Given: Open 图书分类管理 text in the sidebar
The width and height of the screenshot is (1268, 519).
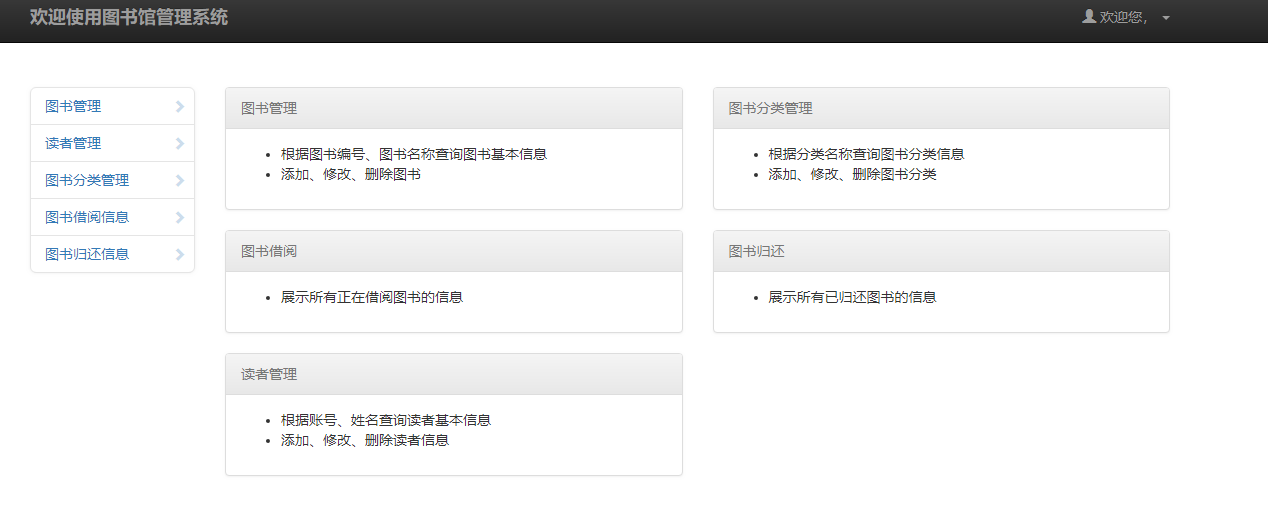Looking at the screenshot, I should [x=87, y=181].
